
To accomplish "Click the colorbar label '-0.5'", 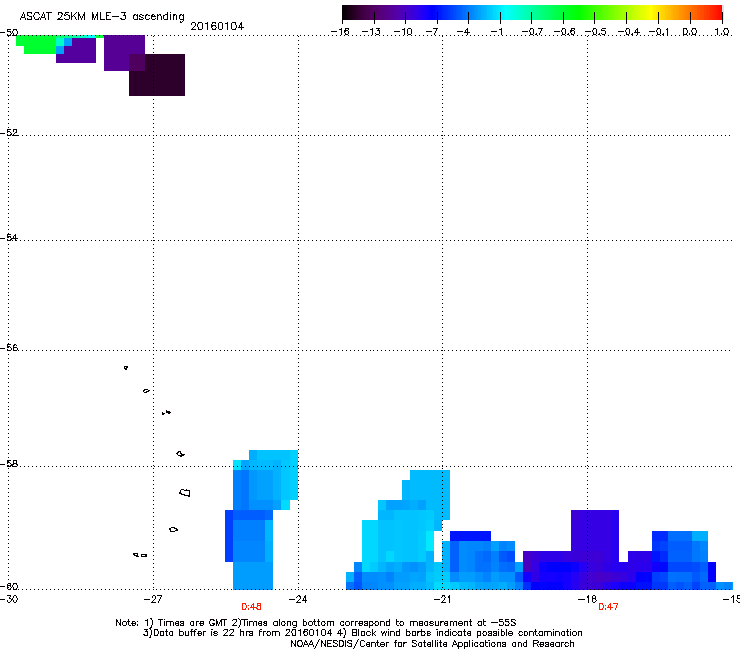I will (596, 32).
